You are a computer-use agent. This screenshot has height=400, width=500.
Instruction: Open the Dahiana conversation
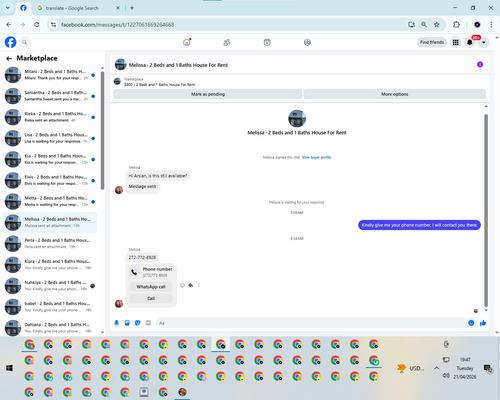click(x=50, y=328)
